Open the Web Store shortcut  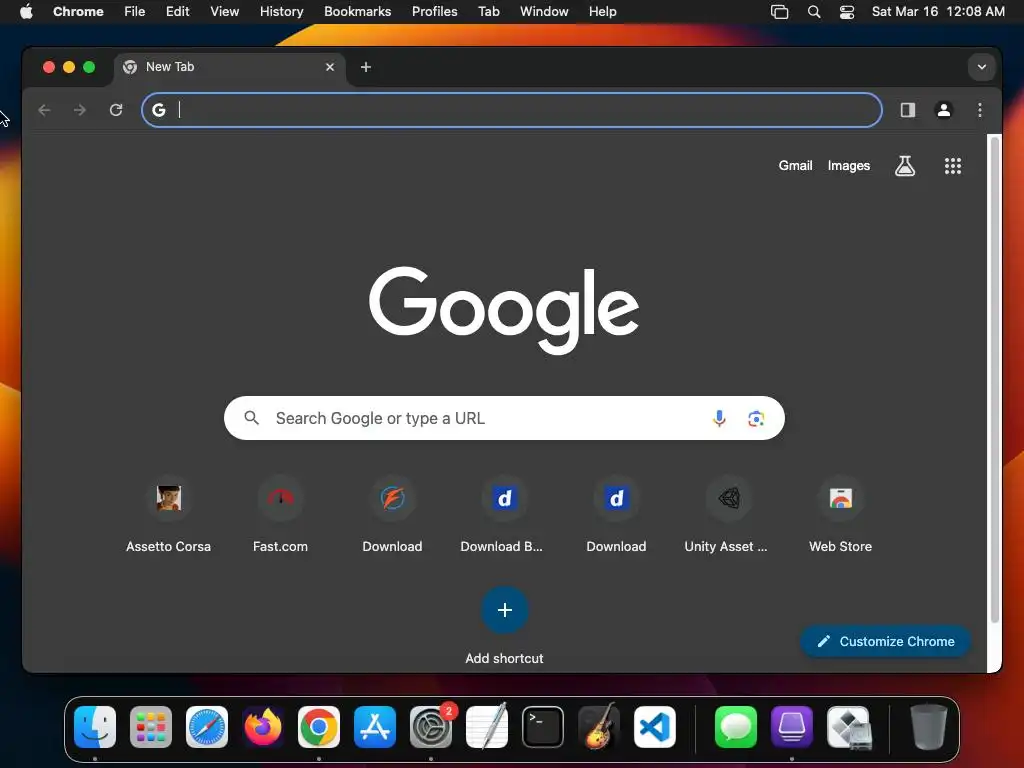pos(840,515)
